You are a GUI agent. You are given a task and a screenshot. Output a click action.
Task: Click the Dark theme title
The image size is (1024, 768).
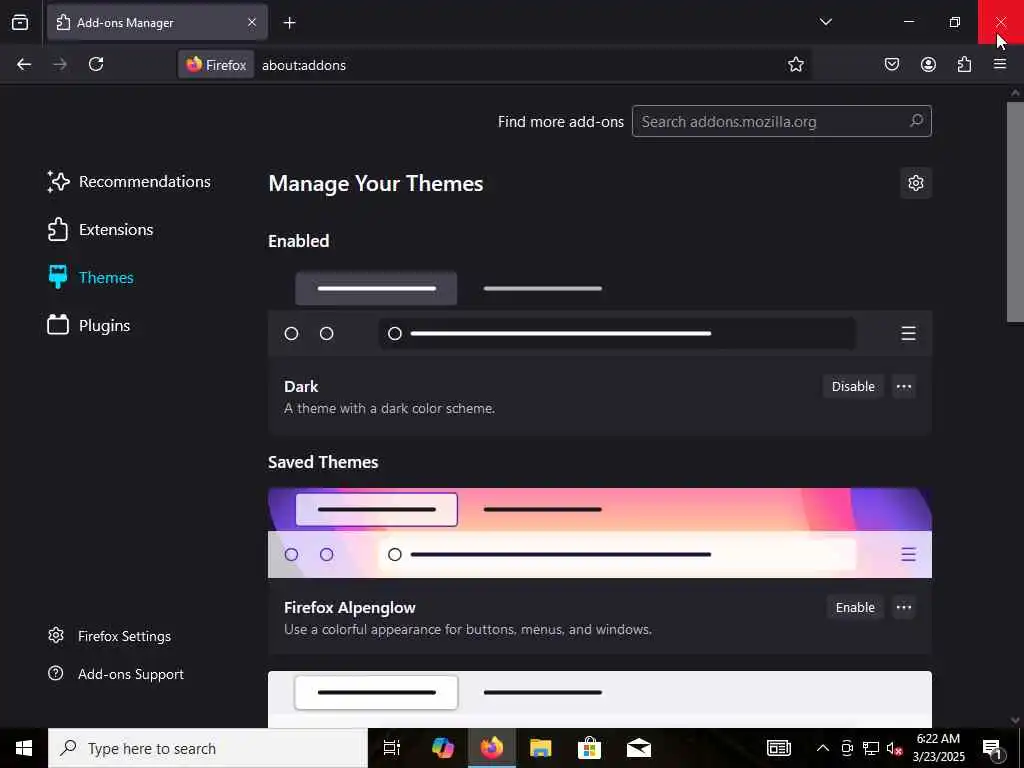[x=301, y=387]
